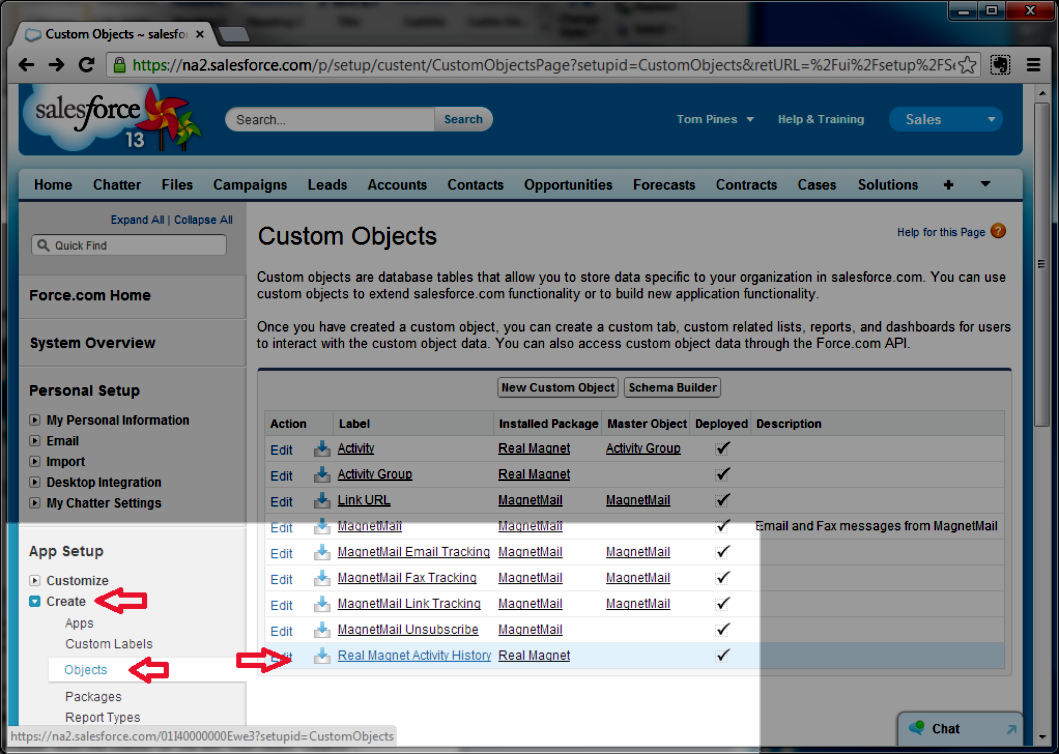Click the install icon beside MagnetMail Fax Tracking

tap(322, 578)
